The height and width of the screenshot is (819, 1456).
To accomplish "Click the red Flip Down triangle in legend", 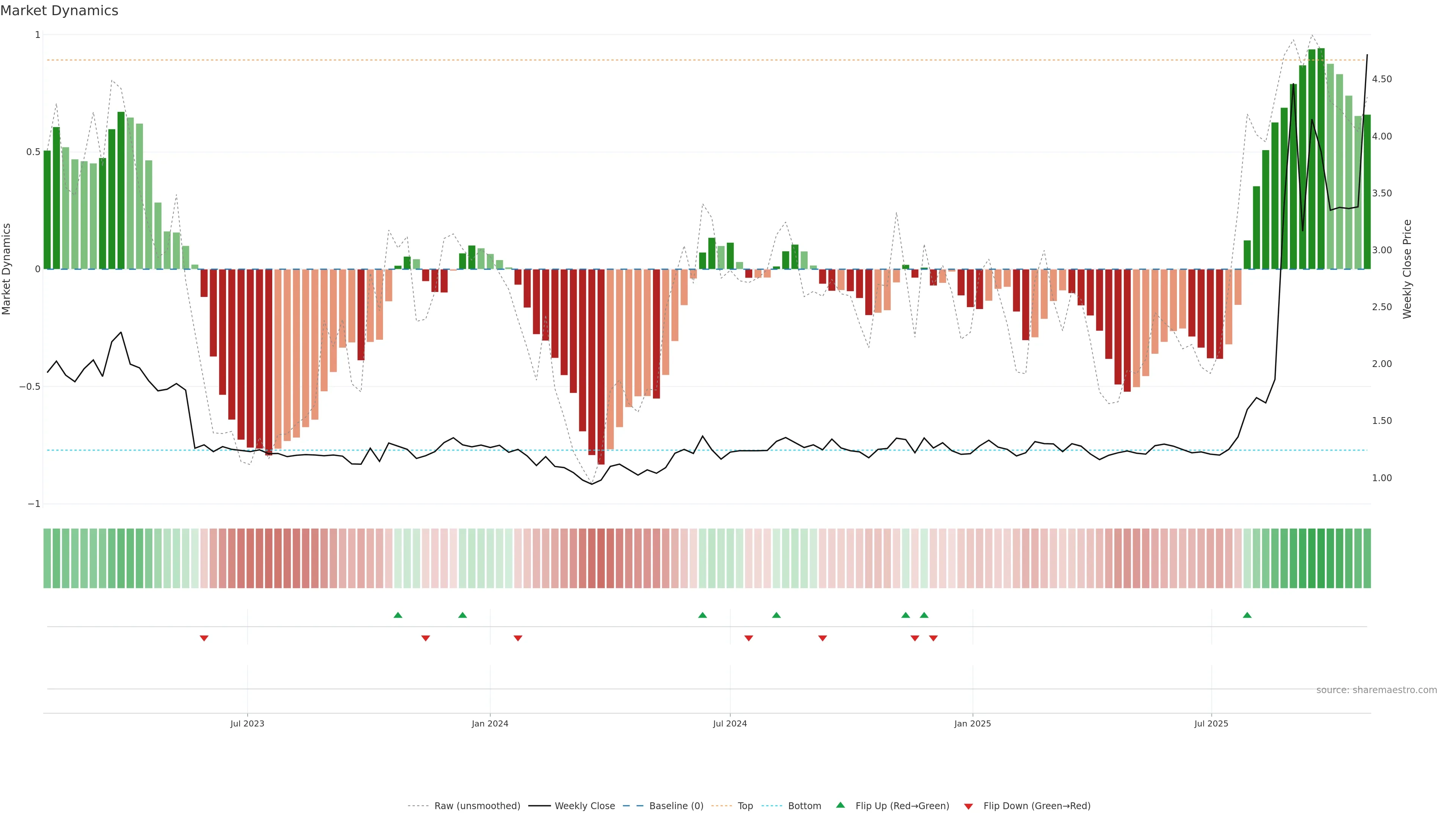I will (968, 806).
